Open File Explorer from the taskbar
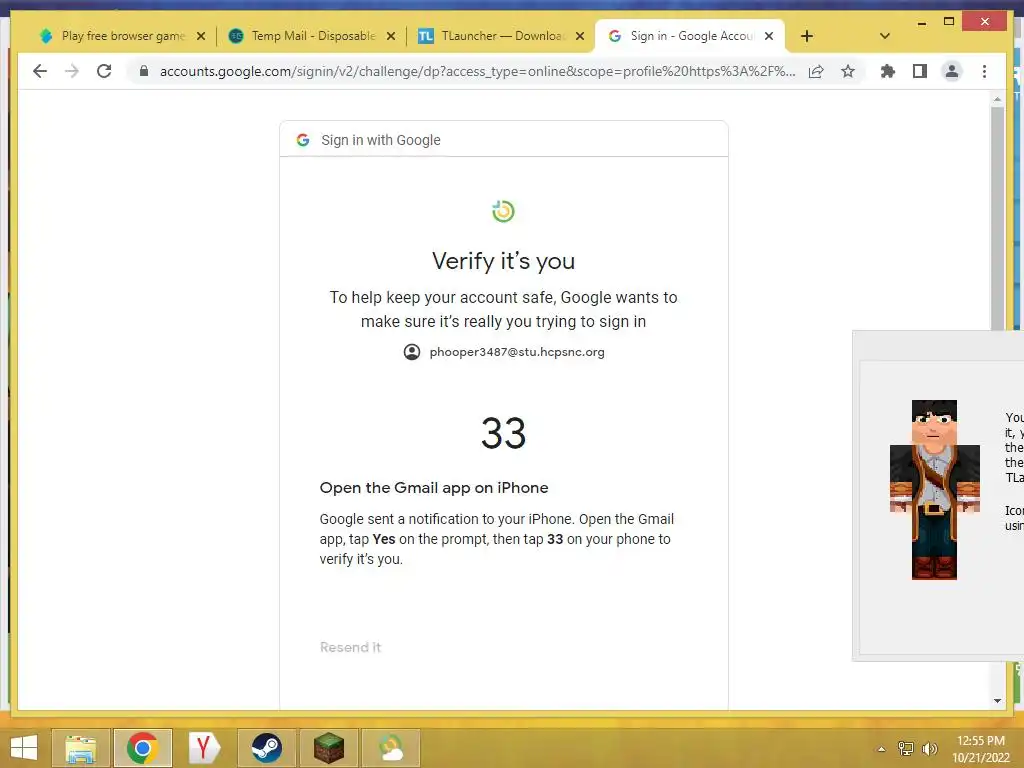This screenshot has height=768, width=1024. (x=80, y=748)
